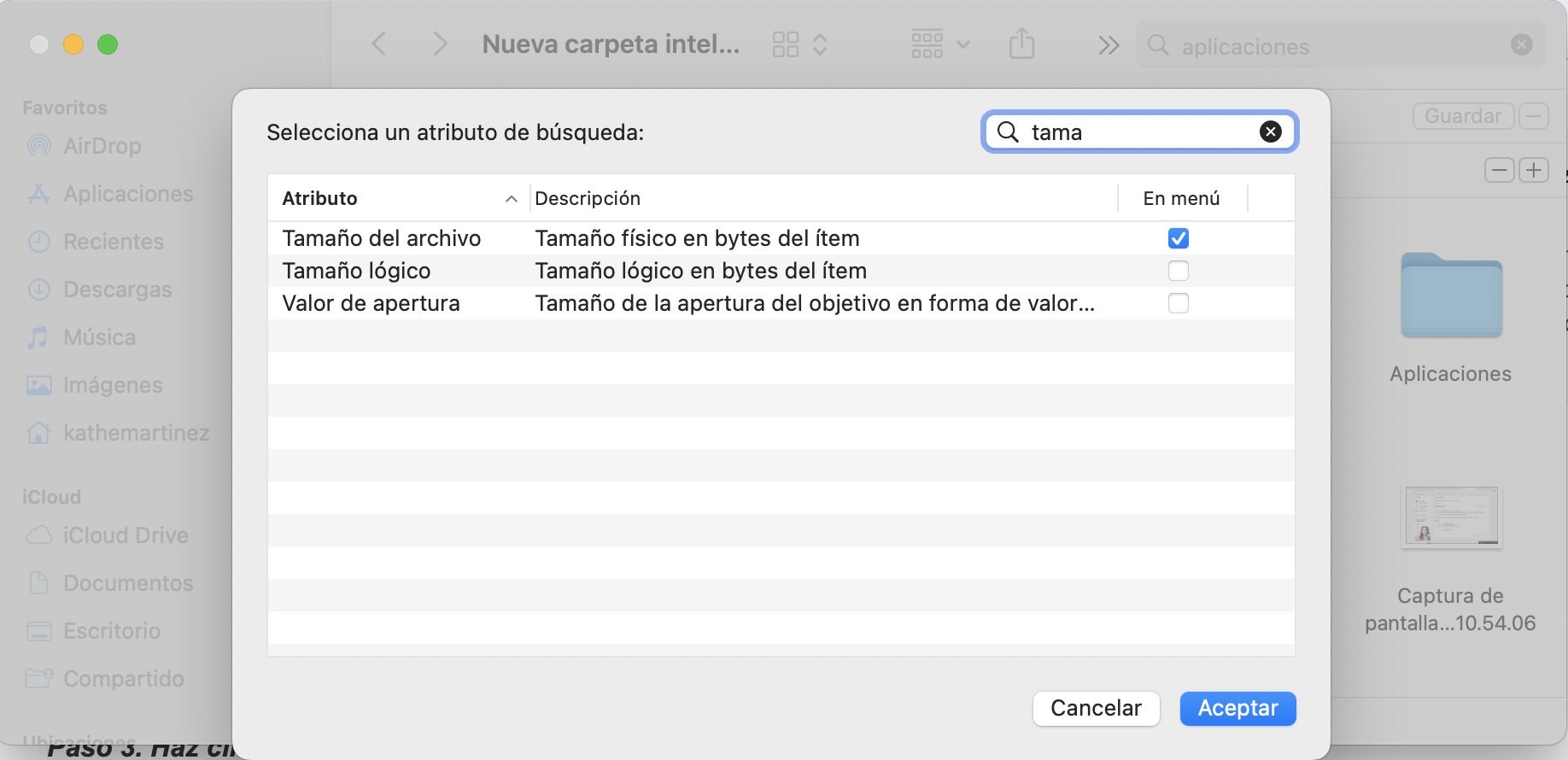Viewport: 1568px width, 760px height.
Task: Open kathemartinez home folder in sidebar
Action: tap(118, 433)
